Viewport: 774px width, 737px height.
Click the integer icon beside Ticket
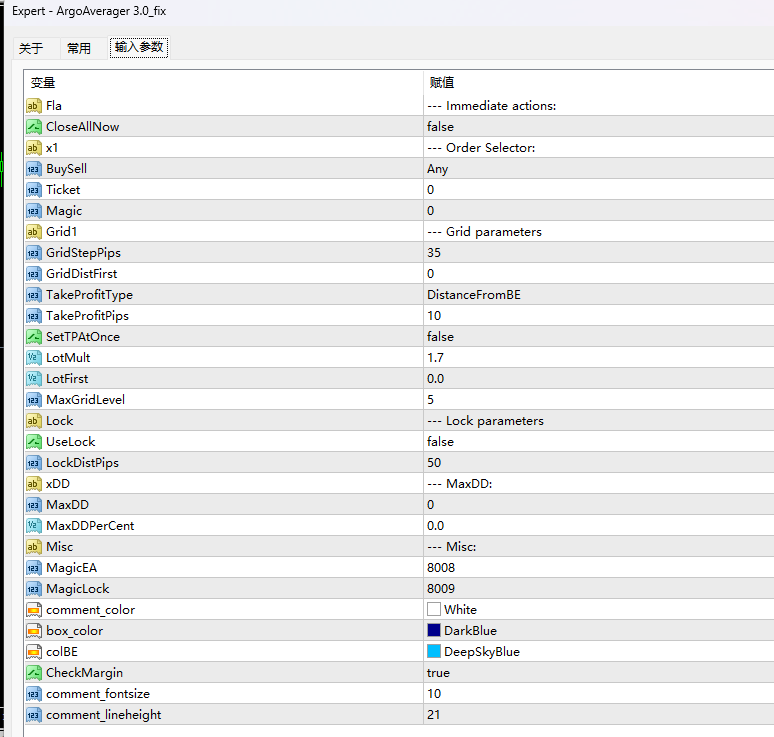(34, 190)
